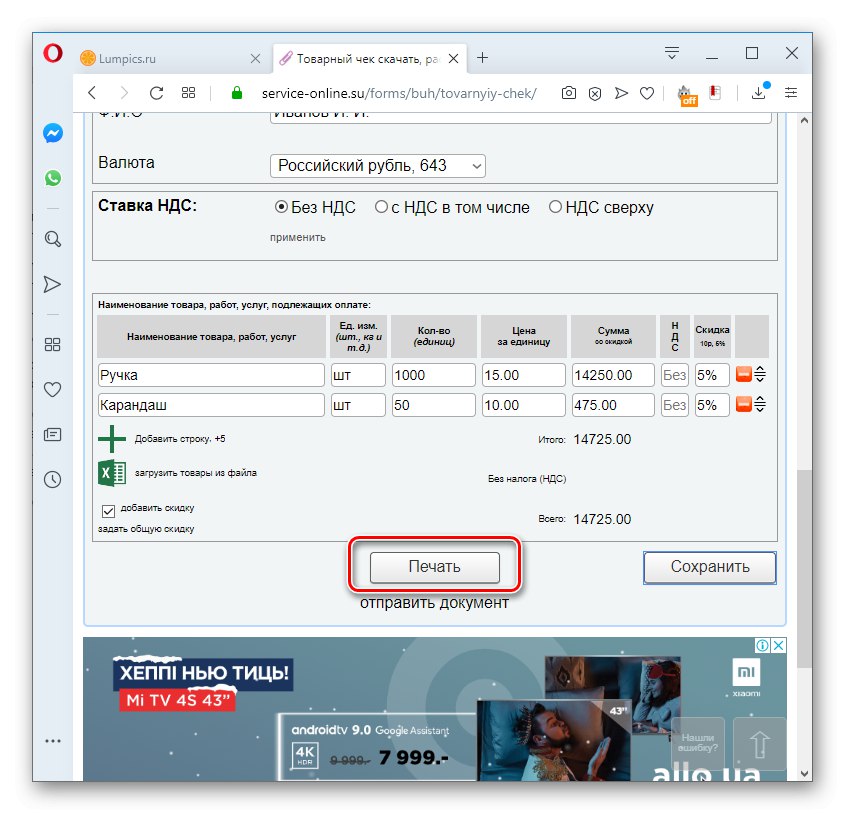Open WhatsApp in the Opera sidebar
This screenshot has height=814, width=845.
point(53,178)
